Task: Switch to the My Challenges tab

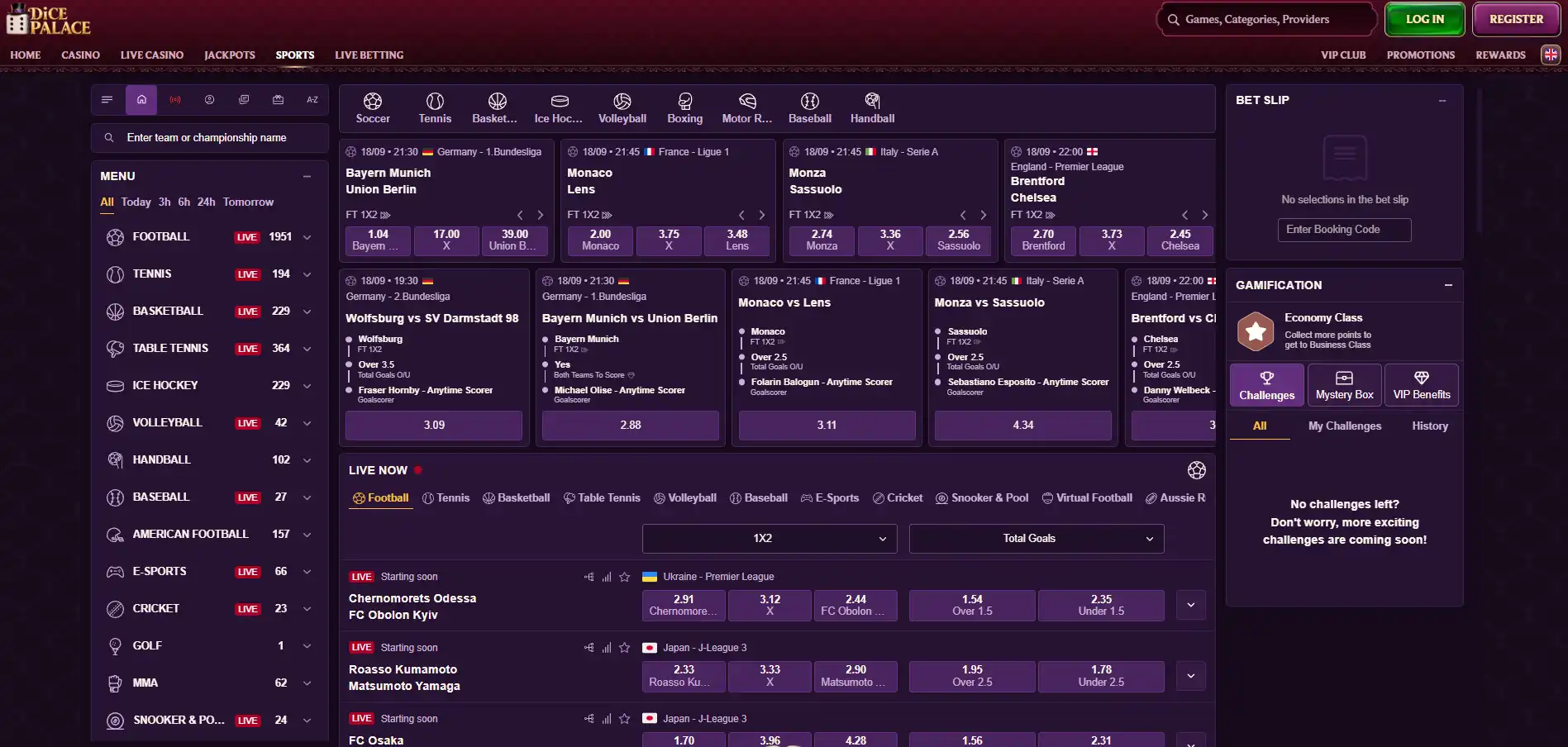Action: pyautogui.click(x=1345, y=426)
